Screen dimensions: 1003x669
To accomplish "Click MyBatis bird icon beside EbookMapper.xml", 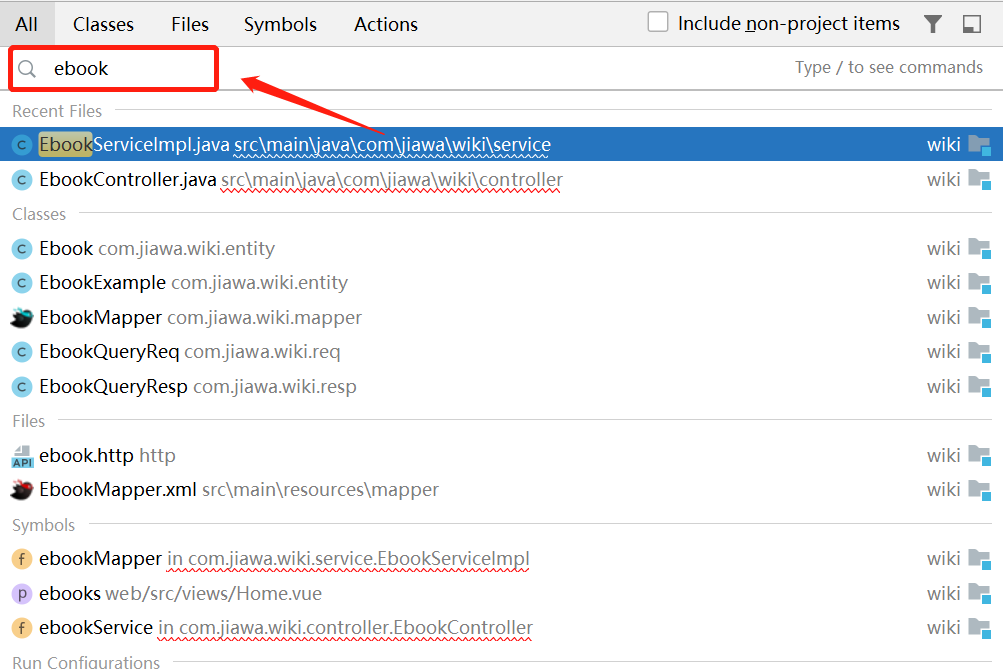I will coord(22,491).
